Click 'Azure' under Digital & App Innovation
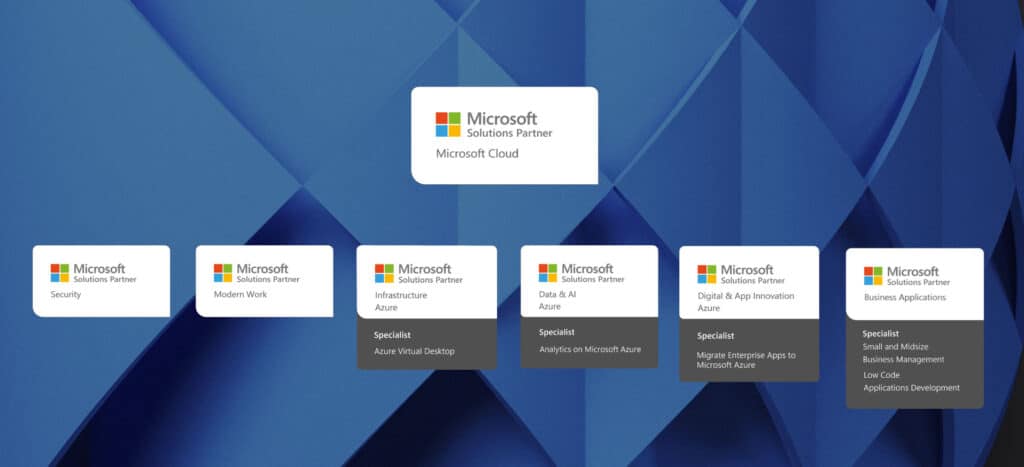Screen dimensions: 1024x467 (x=709, y=308)
